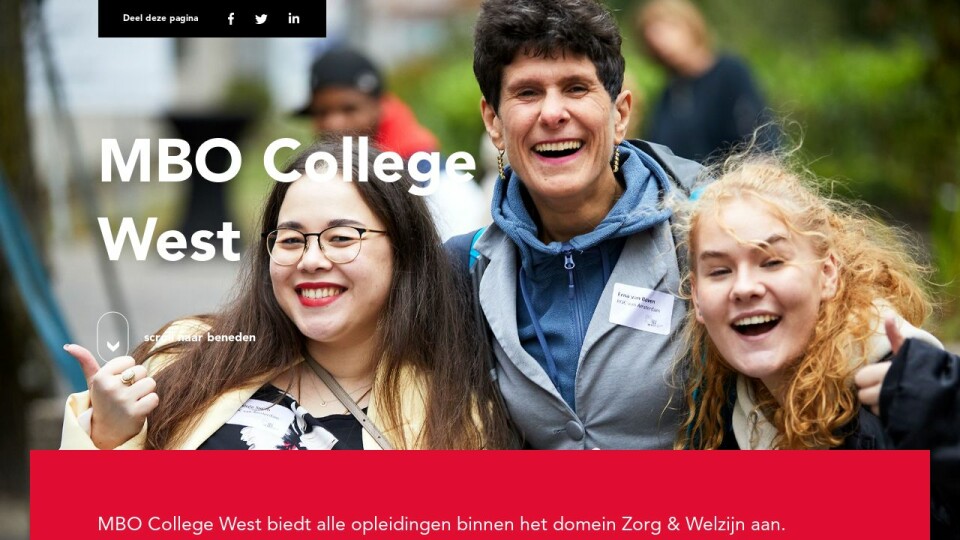Click the empty red area above the banner text
Viewport: 960px width, 540px height.
coord(479,481)
